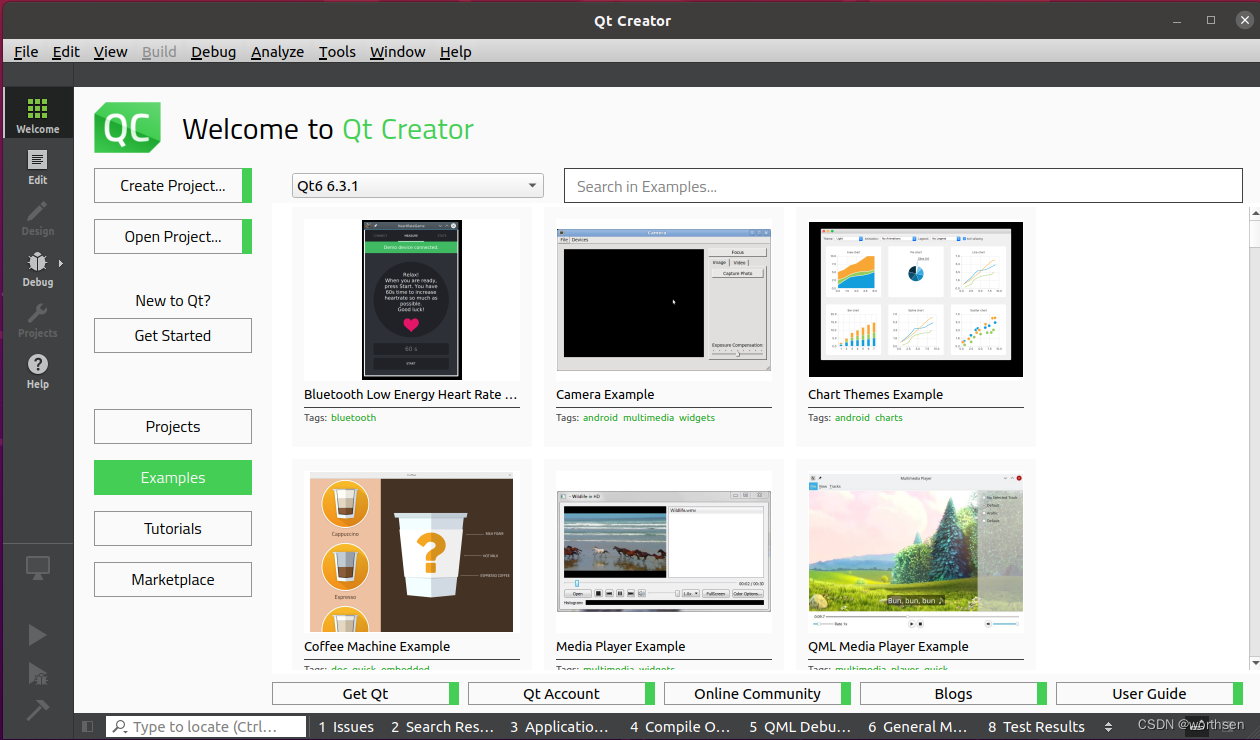Click the magnifier icon in locator field

click(x=119, y=727)
